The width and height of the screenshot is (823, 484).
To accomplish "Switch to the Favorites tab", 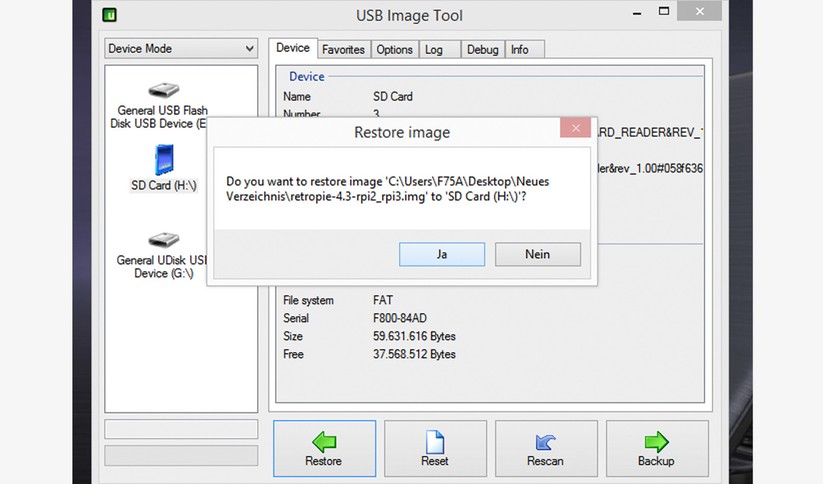I will click(x=343, y=50).
